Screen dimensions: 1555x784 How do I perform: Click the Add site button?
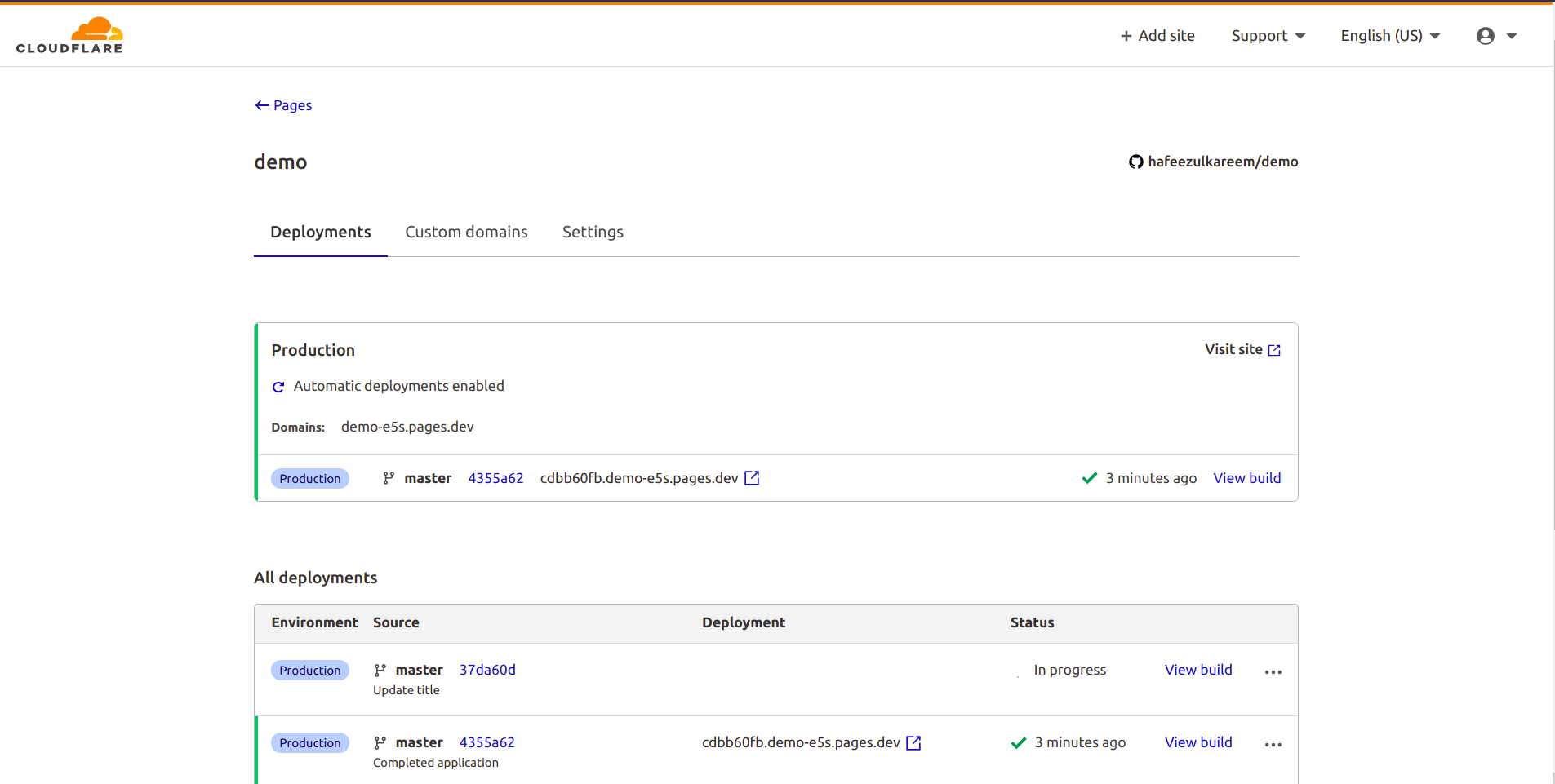1157,36
